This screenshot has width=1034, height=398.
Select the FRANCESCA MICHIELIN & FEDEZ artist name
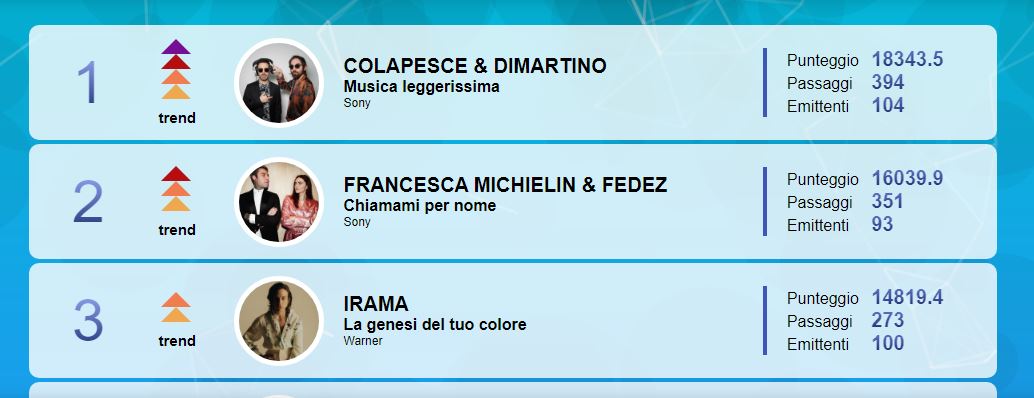[x=505, y=185]
